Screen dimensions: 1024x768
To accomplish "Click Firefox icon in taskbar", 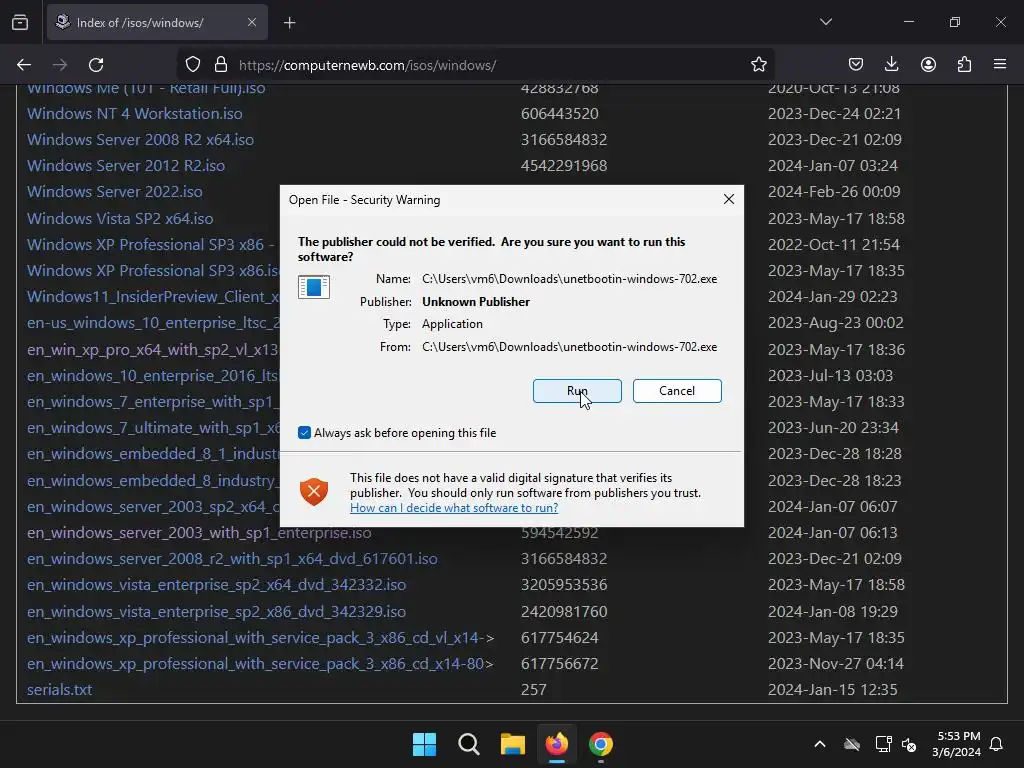I will [556, 744].
